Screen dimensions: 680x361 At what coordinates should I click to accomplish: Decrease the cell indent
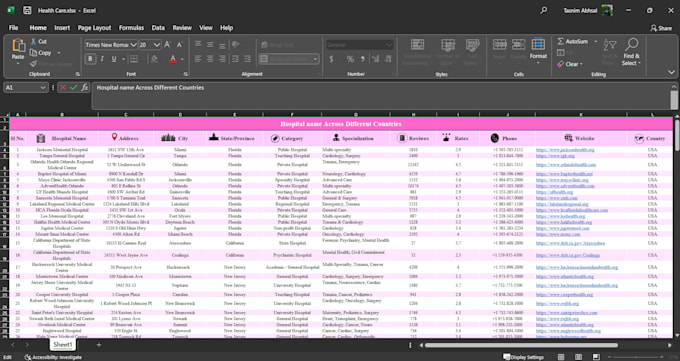(x=235, y=59)
